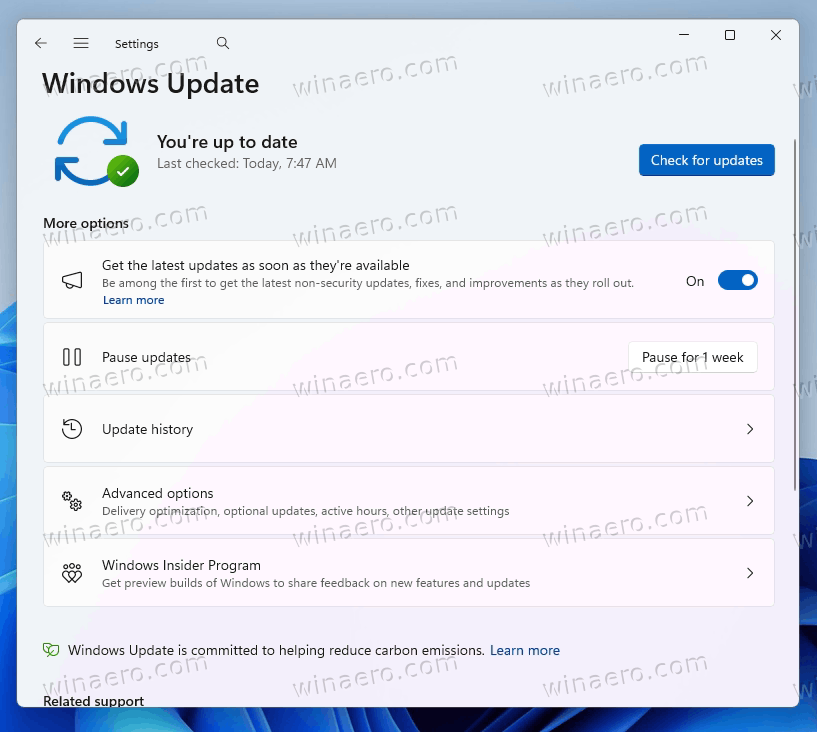Viewport: 817px width, 732px height.
Task: Open Windows Insider Program chevron arrow
Action: 750,573
